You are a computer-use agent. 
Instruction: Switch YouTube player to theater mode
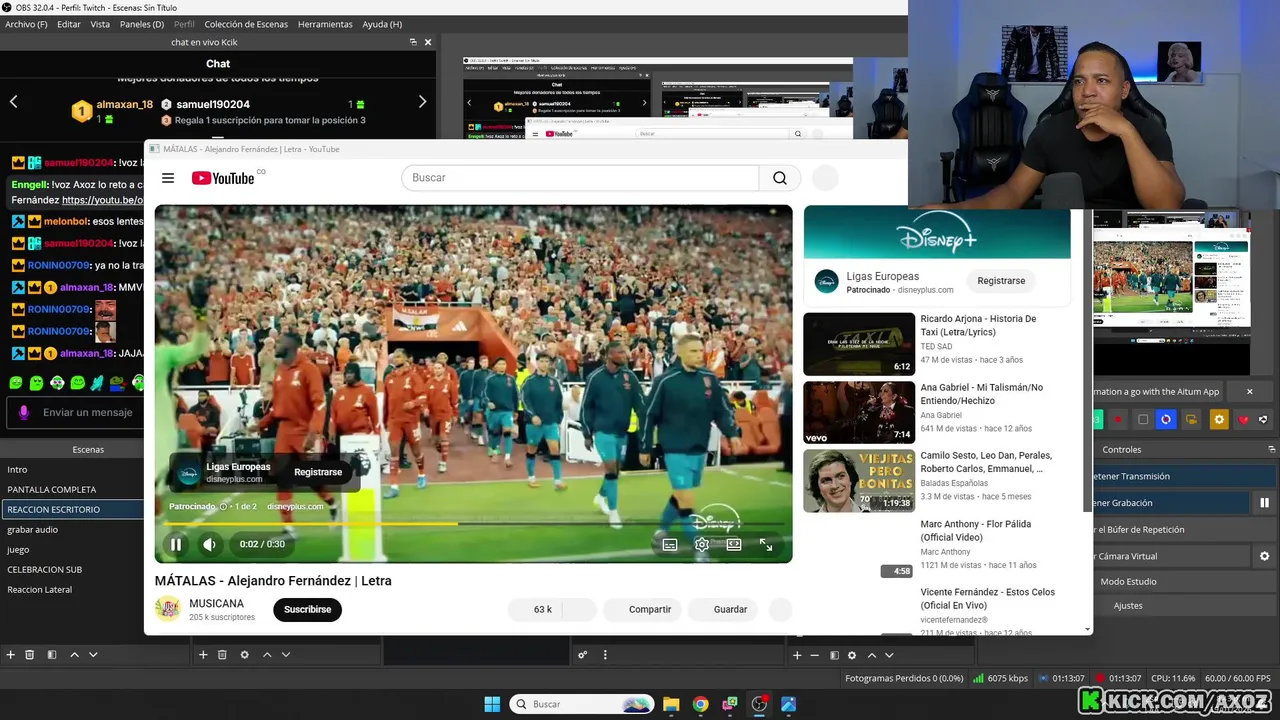(734, 544)
